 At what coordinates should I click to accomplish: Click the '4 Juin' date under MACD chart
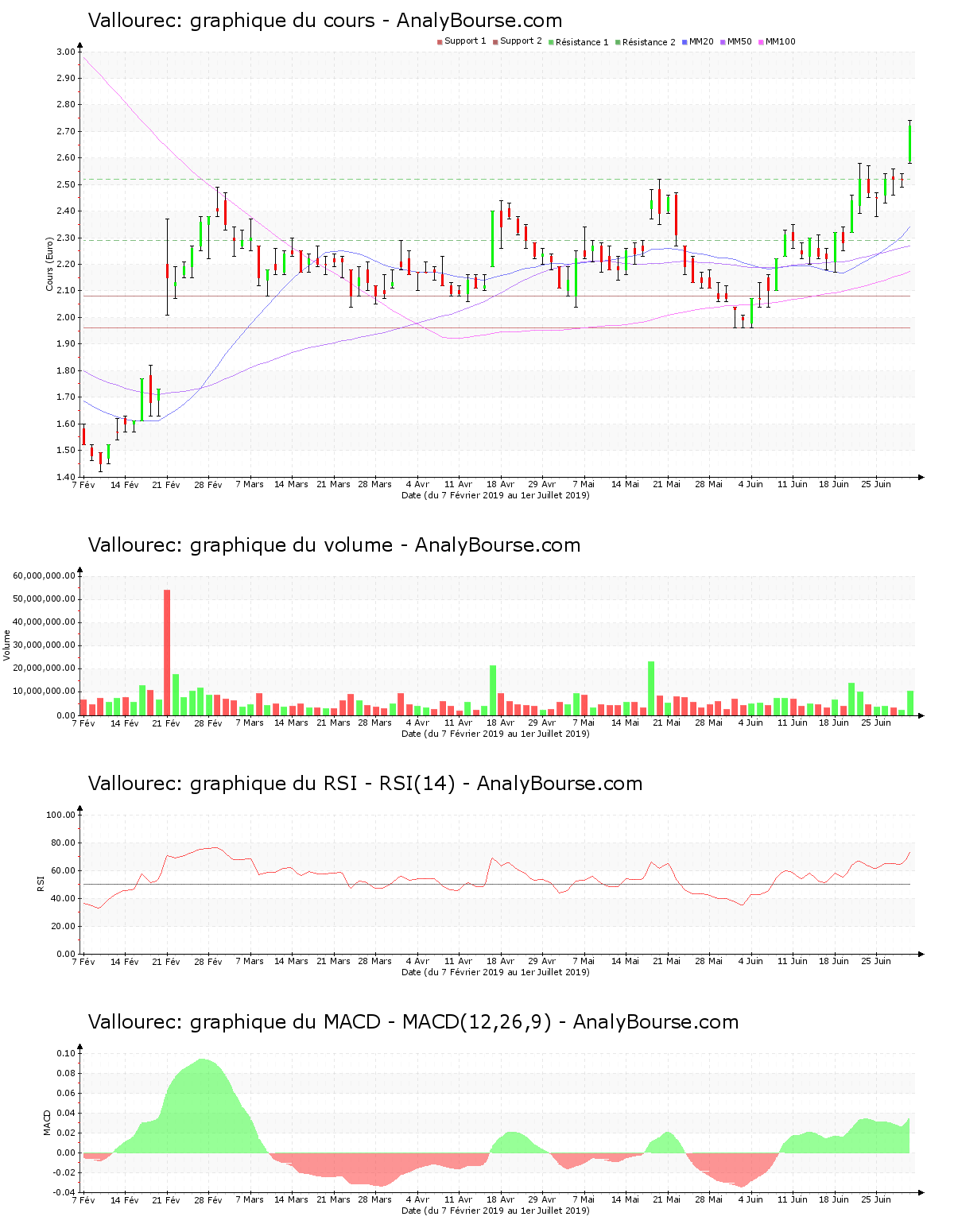[x=750, y=1199]
